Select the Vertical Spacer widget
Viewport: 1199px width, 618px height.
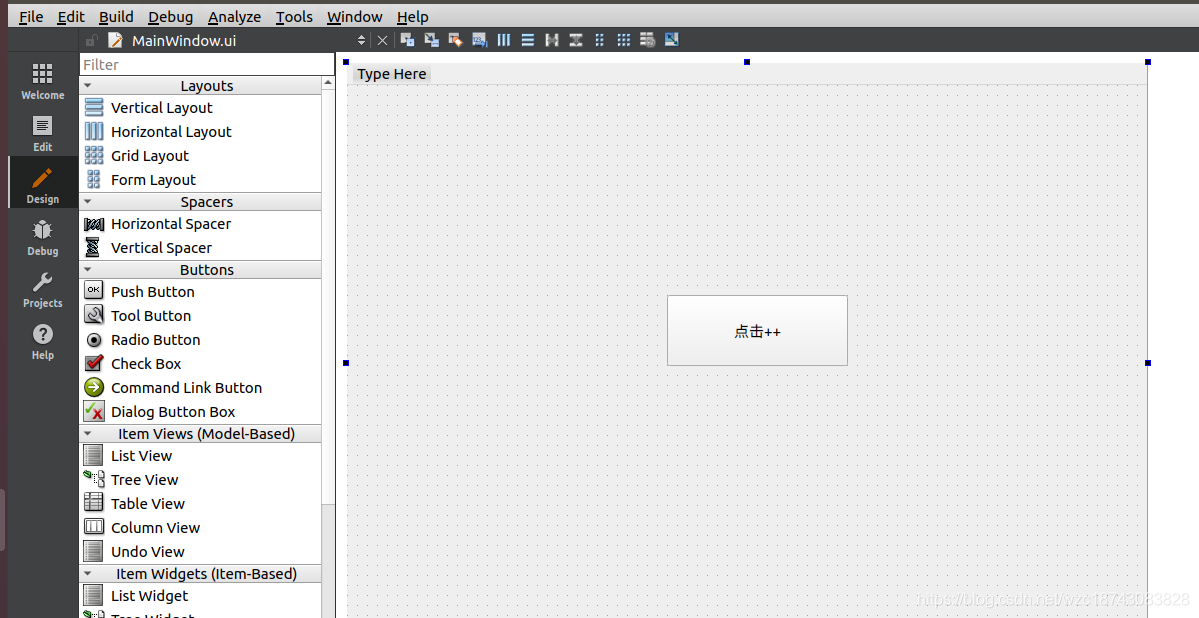point(200,248)
